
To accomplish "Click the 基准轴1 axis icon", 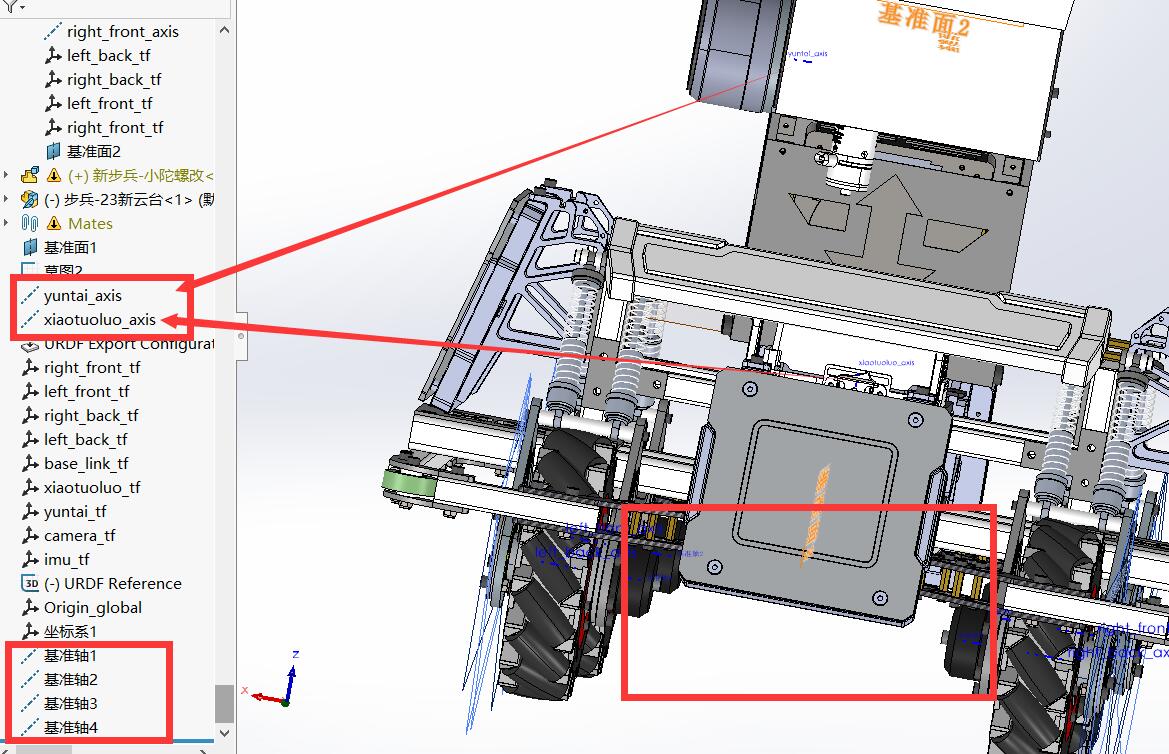I will [x=30, y=656].
